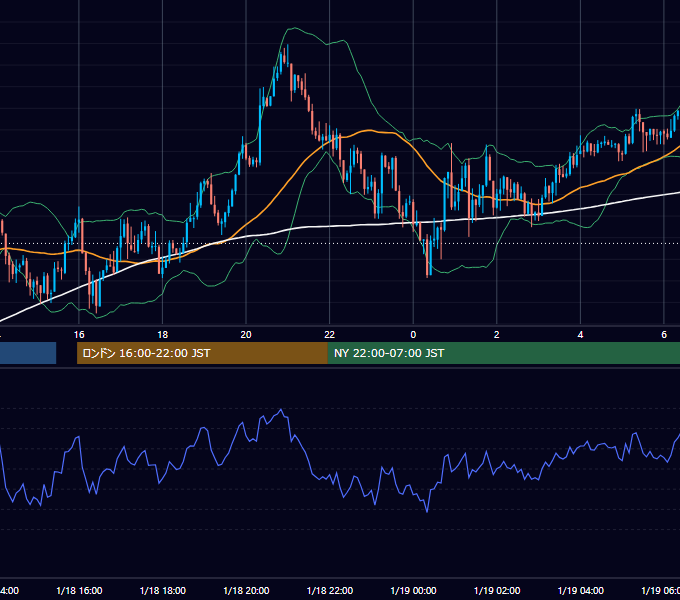Click the 1/18 22:00 date label
Image resolution: width=680 pixels, height=600 pixels.
click(x=330, y=591)
